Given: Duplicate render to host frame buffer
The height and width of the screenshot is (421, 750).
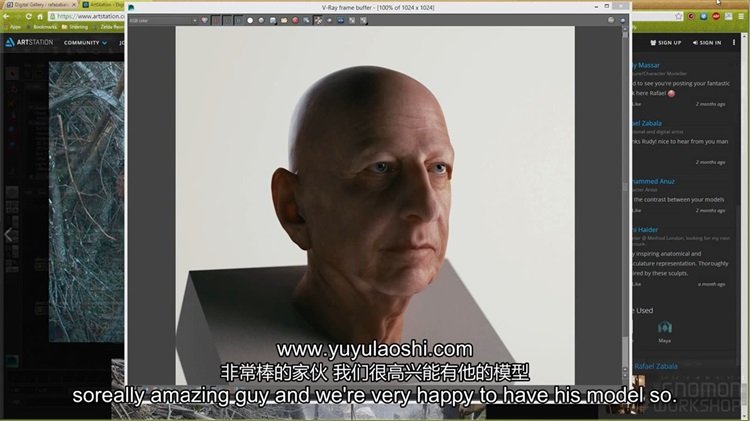Looking at the screenshot, I should [307, 21].
